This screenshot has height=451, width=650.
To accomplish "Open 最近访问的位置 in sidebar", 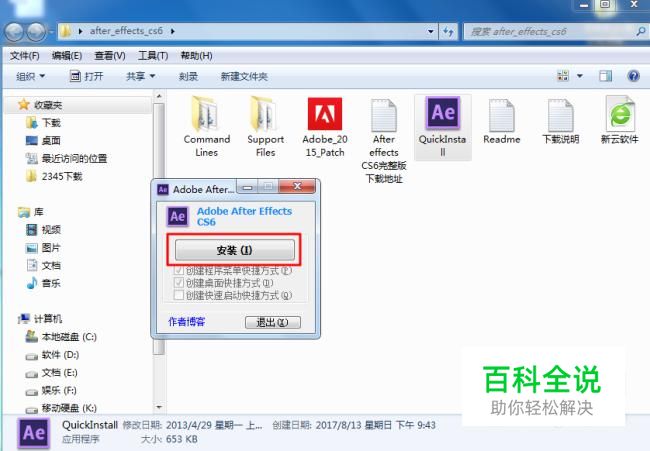I will (x=66, y=158).
